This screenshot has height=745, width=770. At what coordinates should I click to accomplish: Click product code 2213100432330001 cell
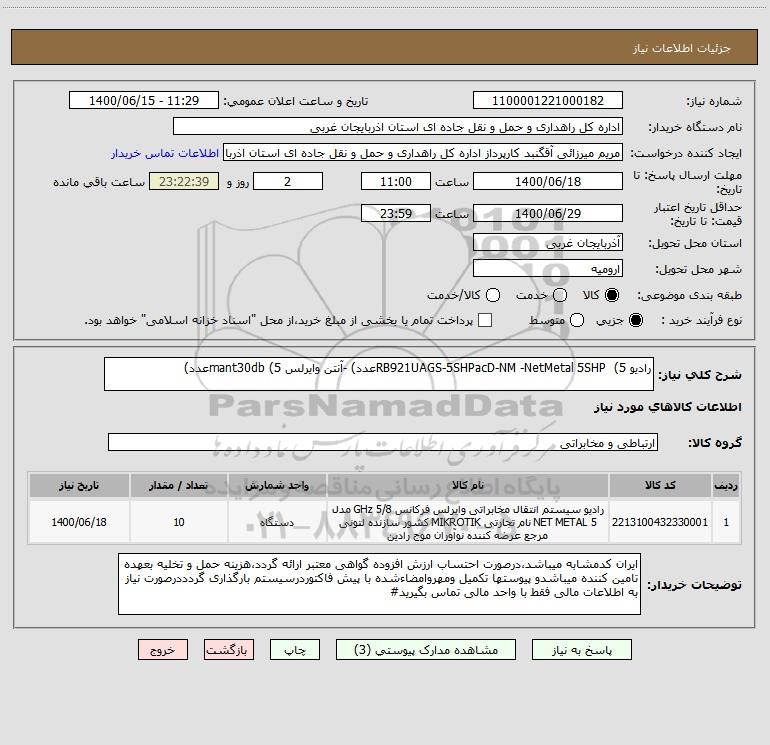point(660,522)
